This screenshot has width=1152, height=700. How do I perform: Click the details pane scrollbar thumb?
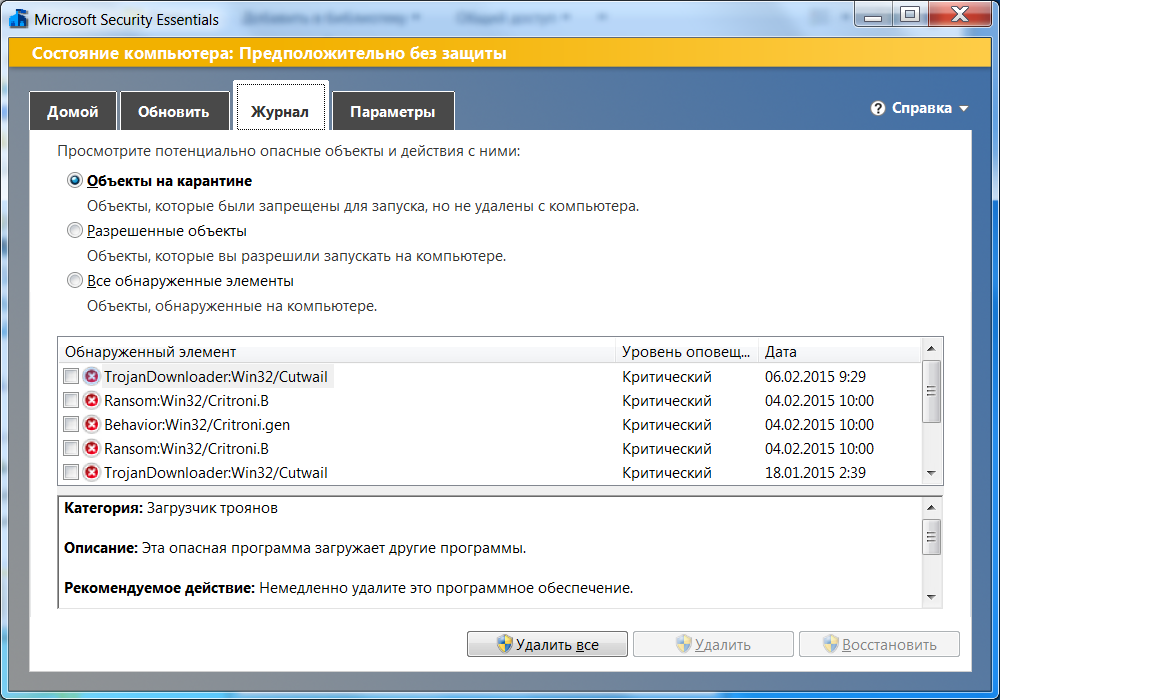coord(931,537)
